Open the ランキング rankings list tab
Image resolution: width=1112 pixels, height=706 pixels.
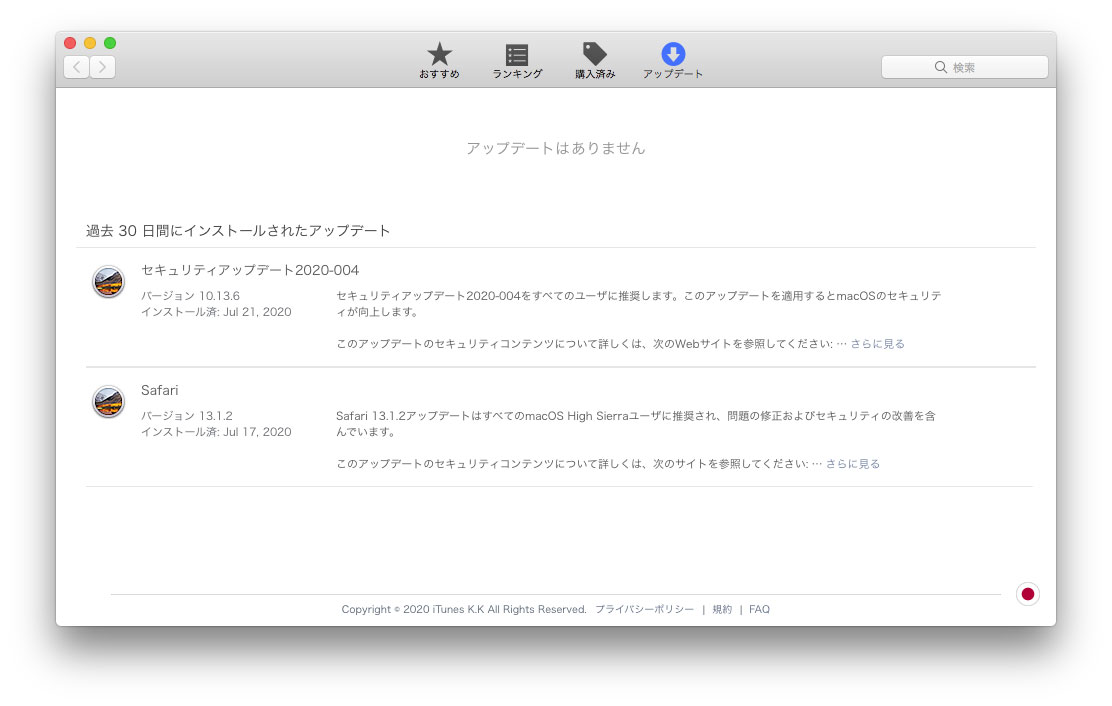click(x=517, y=60)
